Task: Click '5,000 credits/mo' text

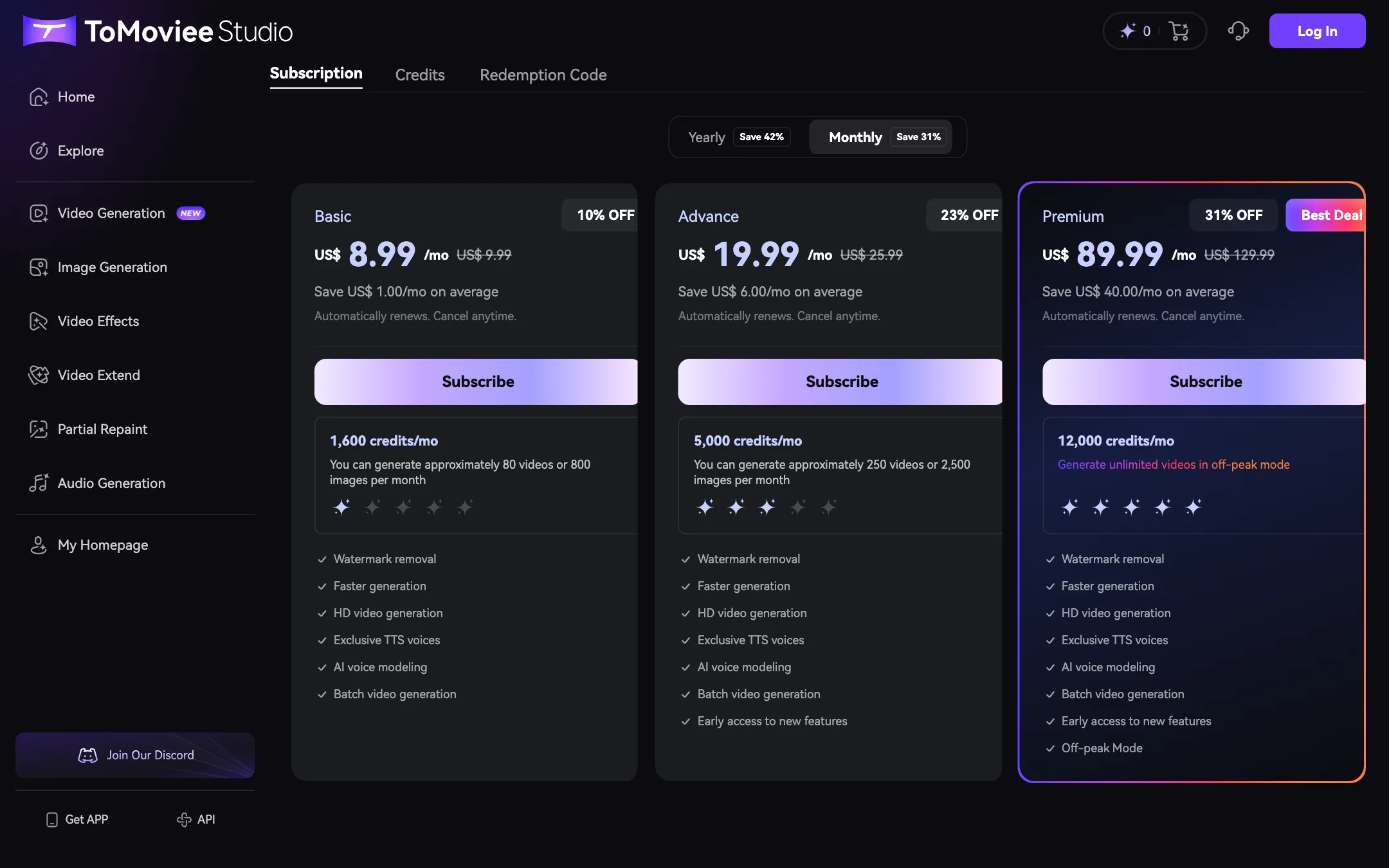Action: [748, 441]
